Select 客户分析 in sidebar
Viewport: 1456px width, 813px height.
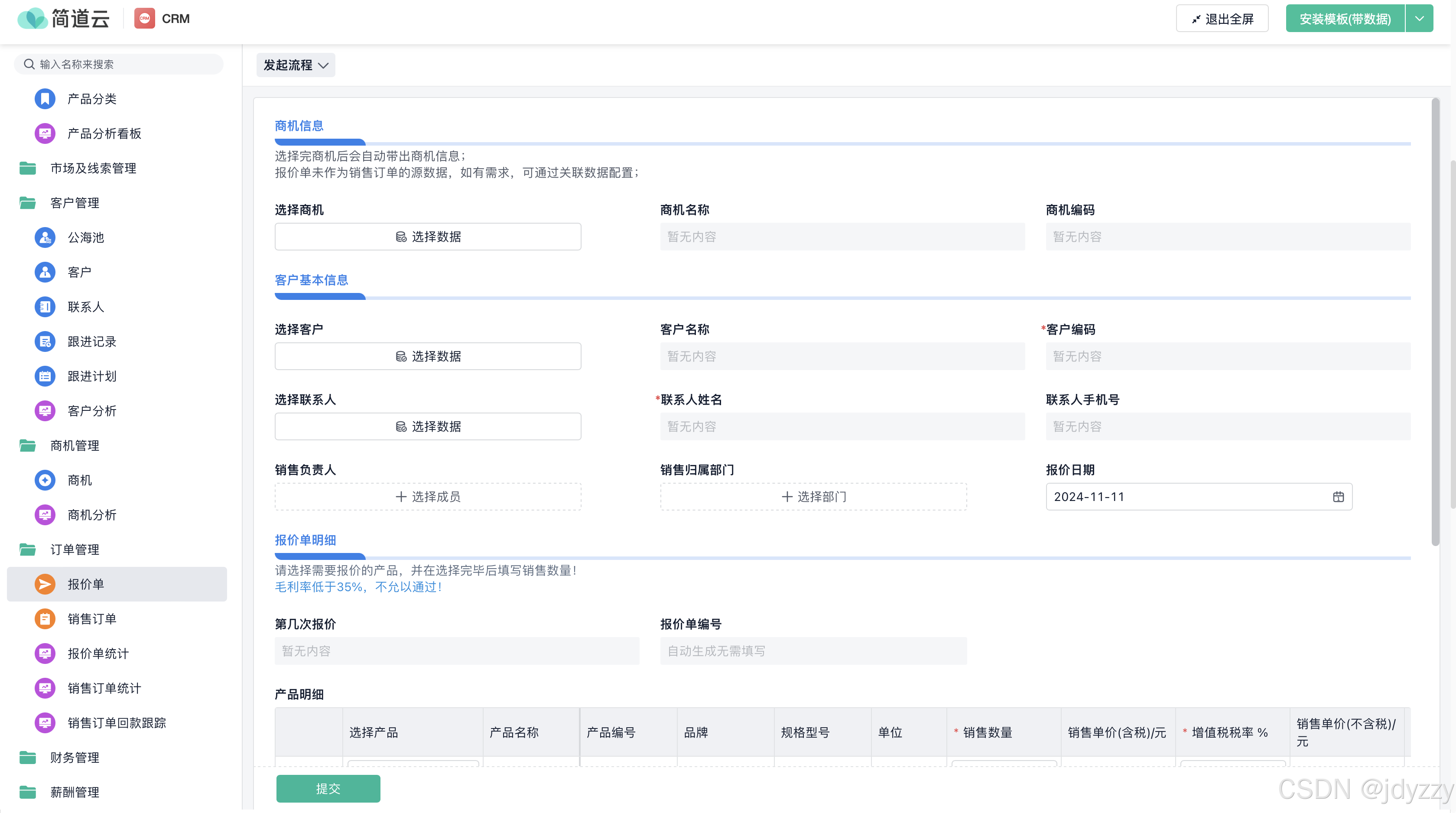coord(91,411)
